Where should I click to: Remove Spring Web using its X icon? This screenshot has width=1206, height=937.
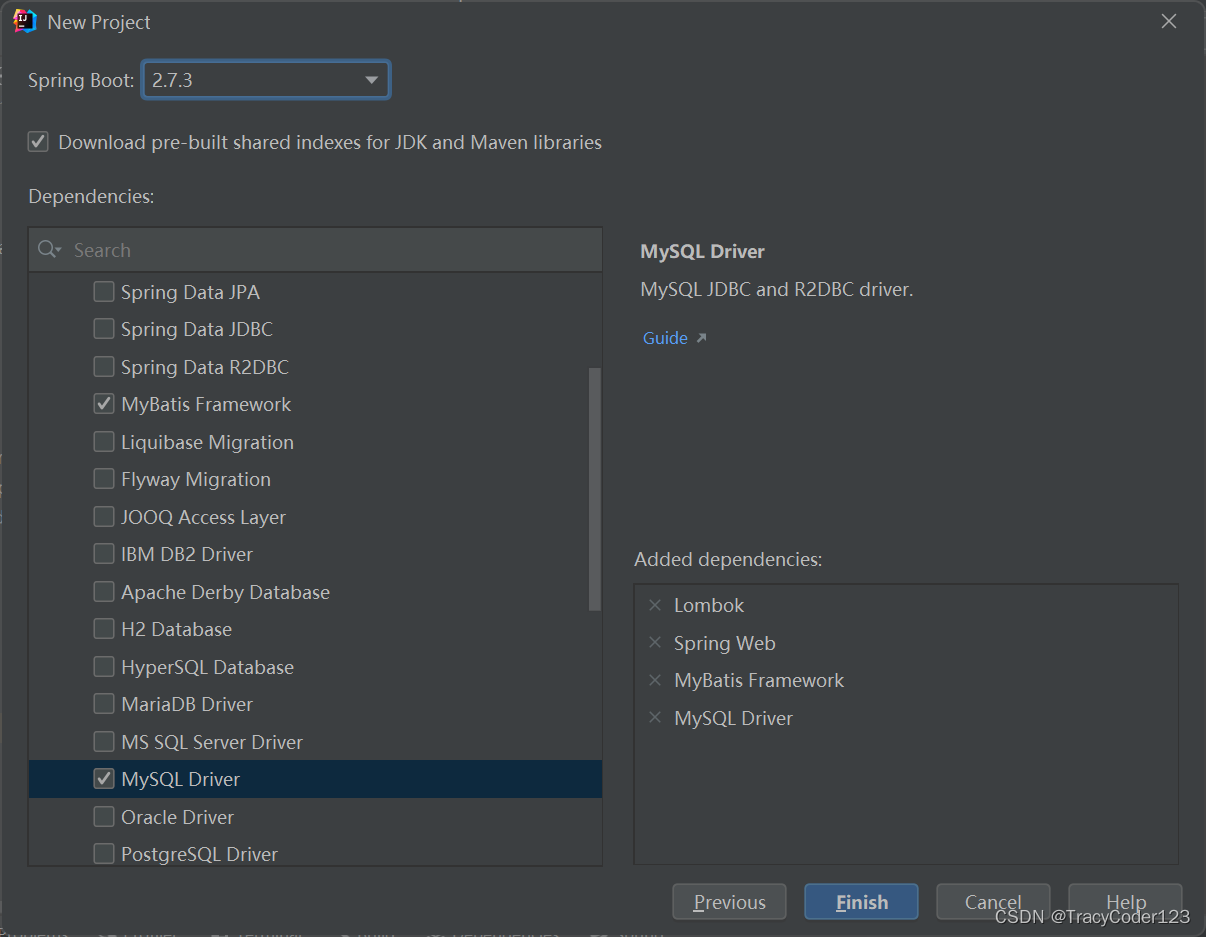pos(655,643)
